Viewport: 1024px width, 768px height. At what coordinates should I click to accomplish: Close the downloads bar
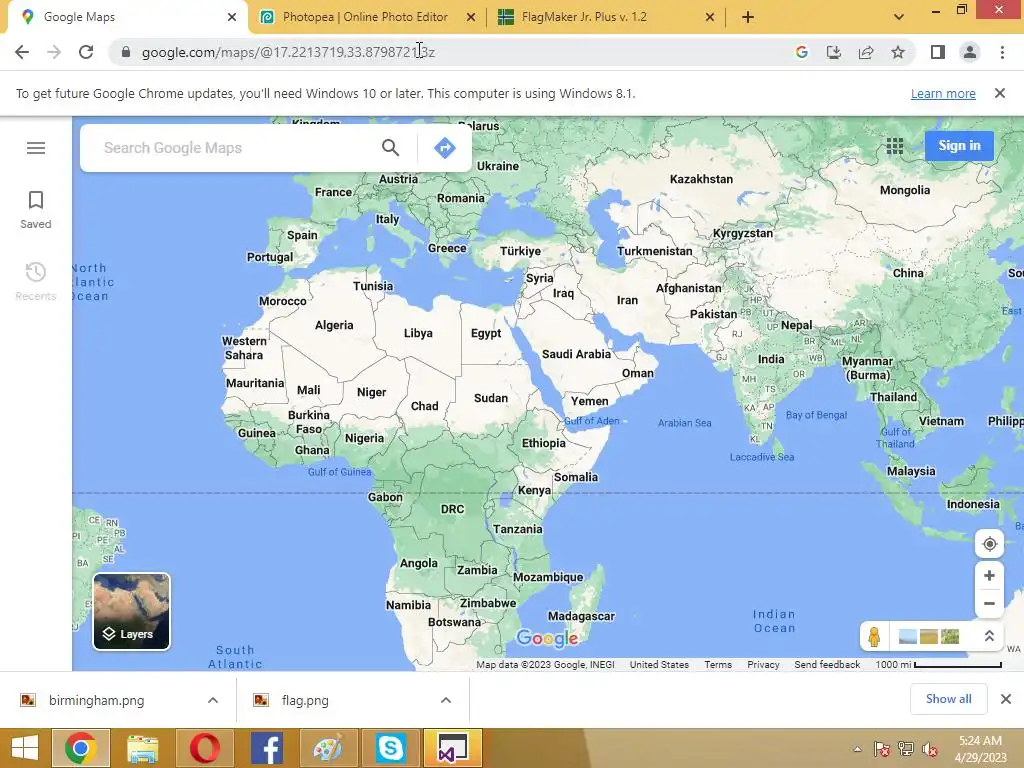coord(1006,699)
